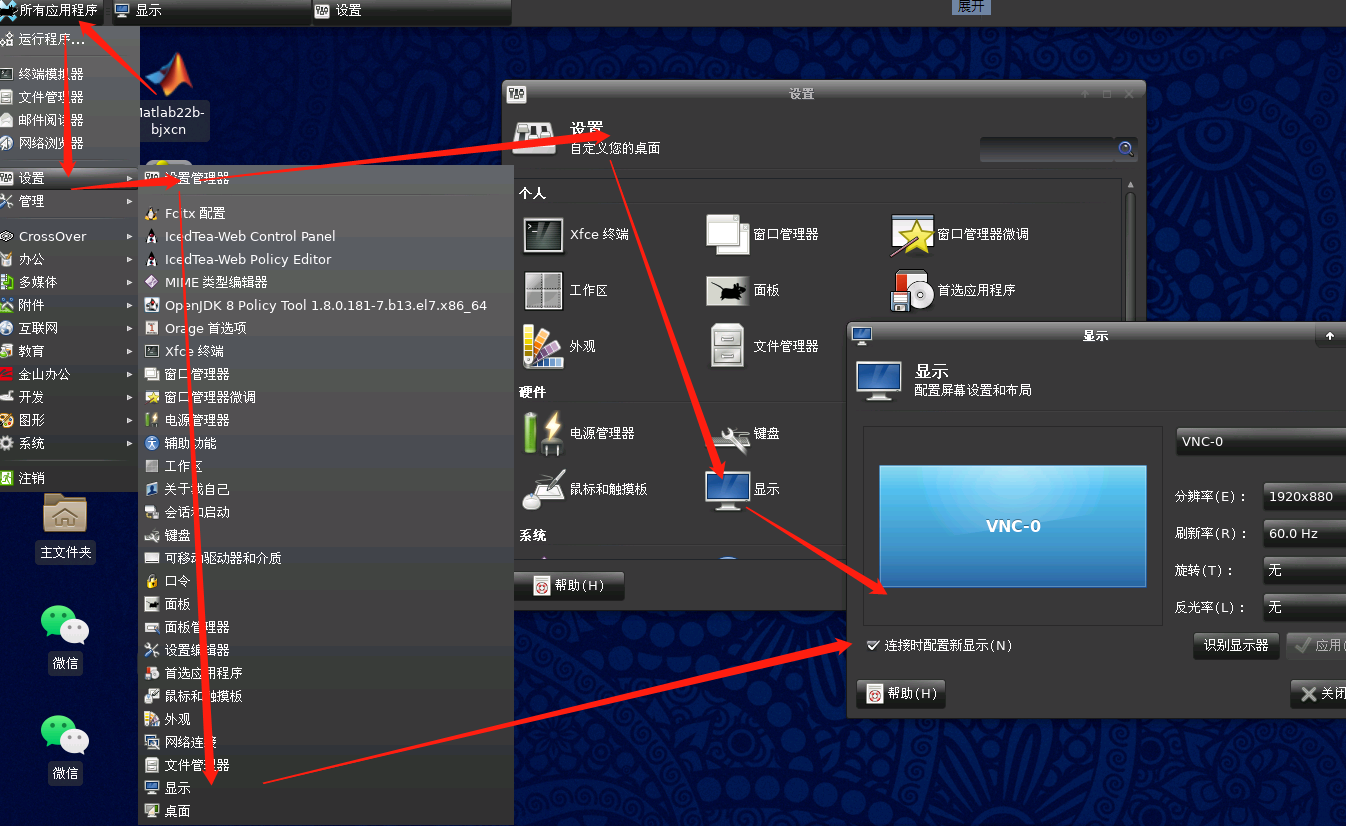This screenshot has height=826, width=1346.
Task: Open the Xfce 终端 settings icon
Action: [543, 234]
